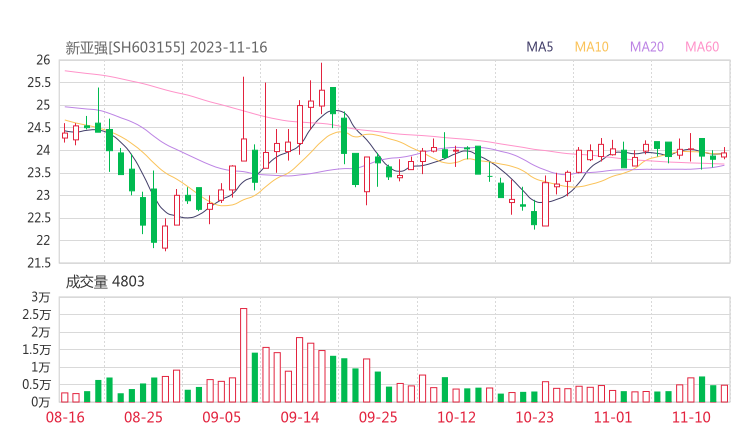Select the 08-25 date label
740x440 pixels.
[x=144, y=417]
